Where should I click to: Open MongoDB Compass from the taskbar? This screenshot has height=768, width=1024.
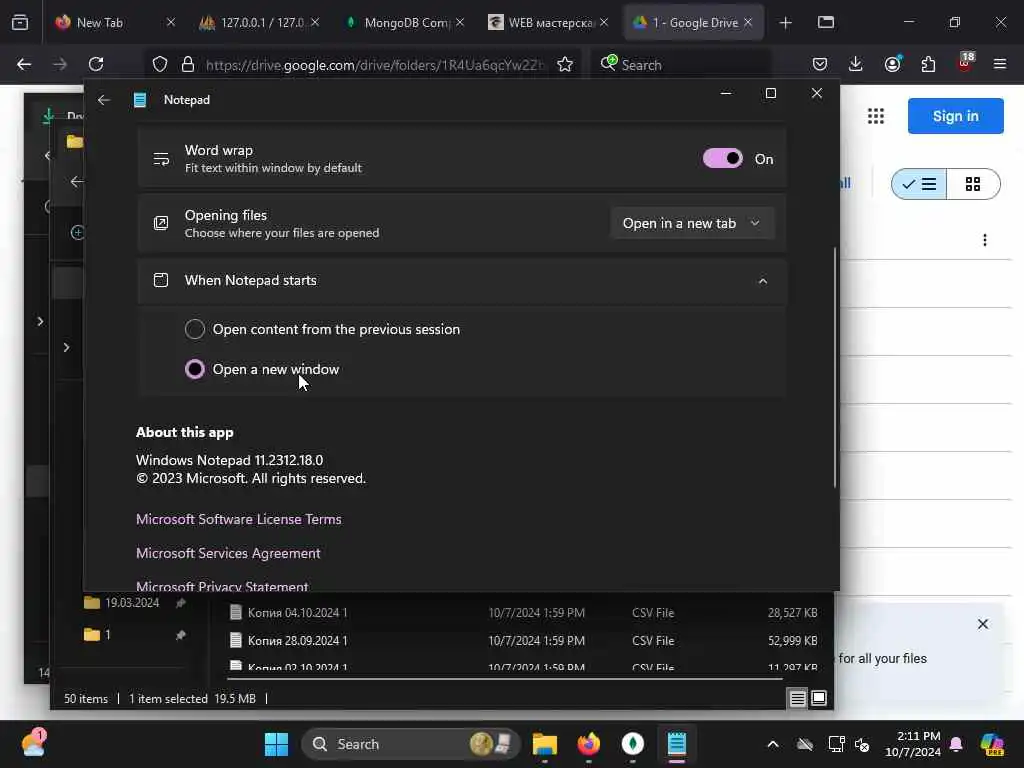(x=632, y=744)
